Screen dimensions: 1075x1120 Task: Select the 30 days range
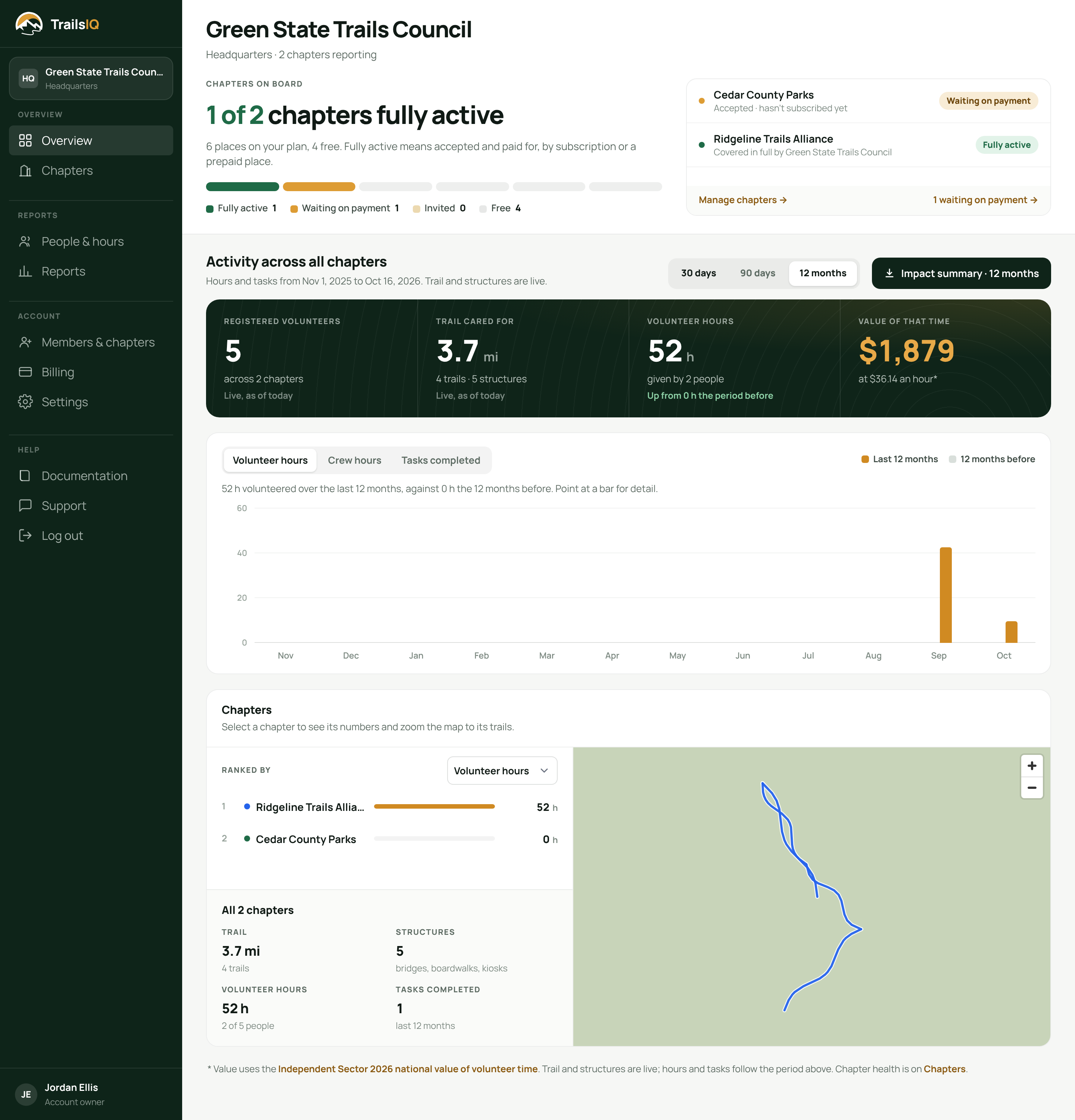(x=698, y=273)
